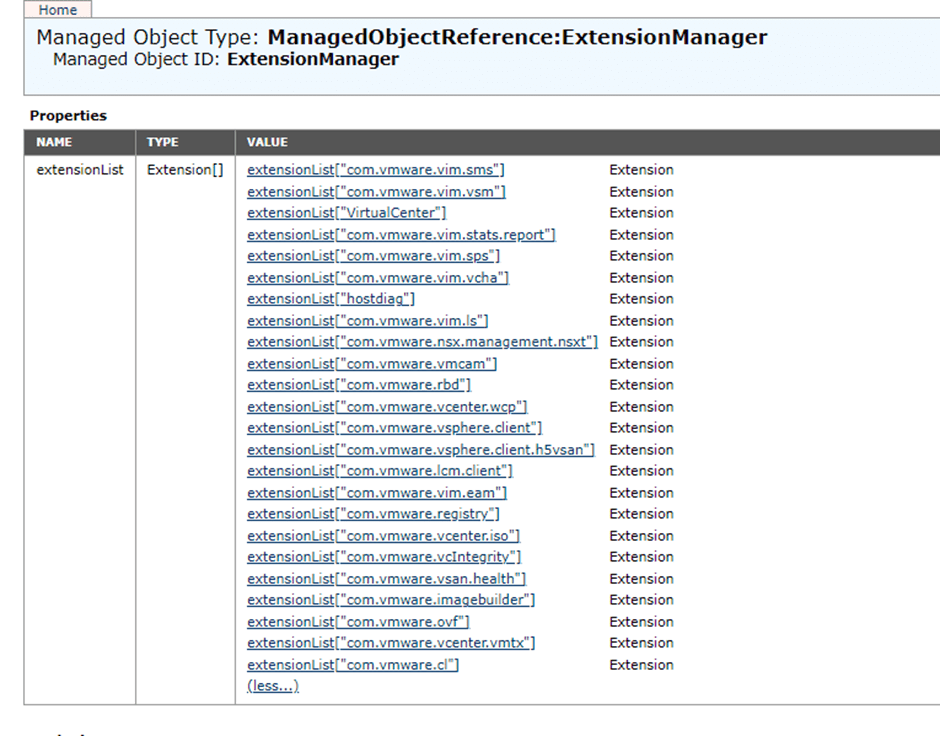Switch to the Home tab
This screenshot has width=940, height=736.
pos(57,10)
